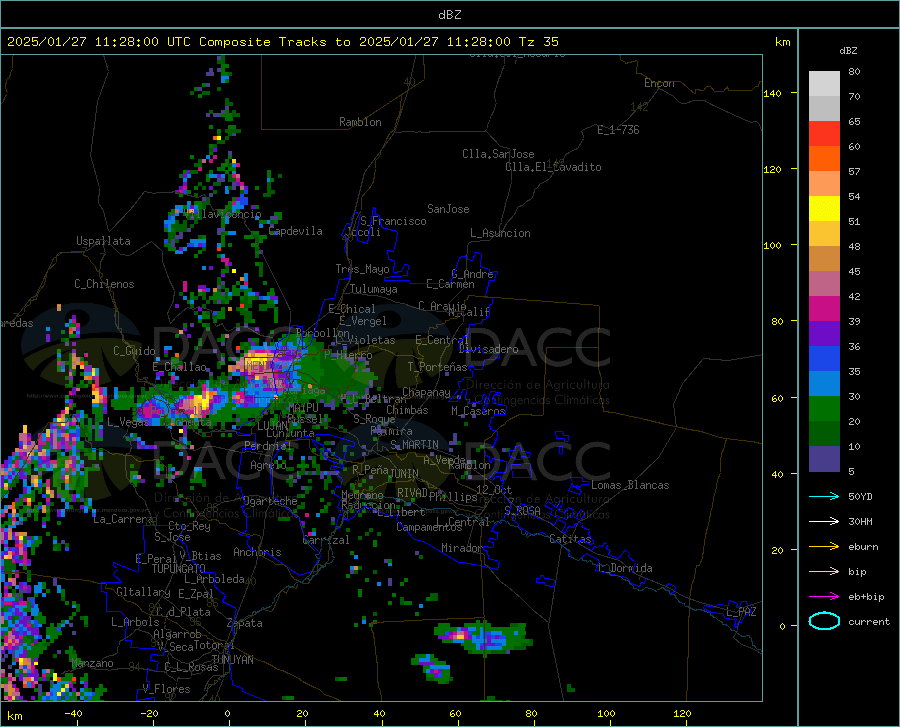Select the red 60-65 dBZ legend swatch

pyautogui.click(x=824, y=134)
